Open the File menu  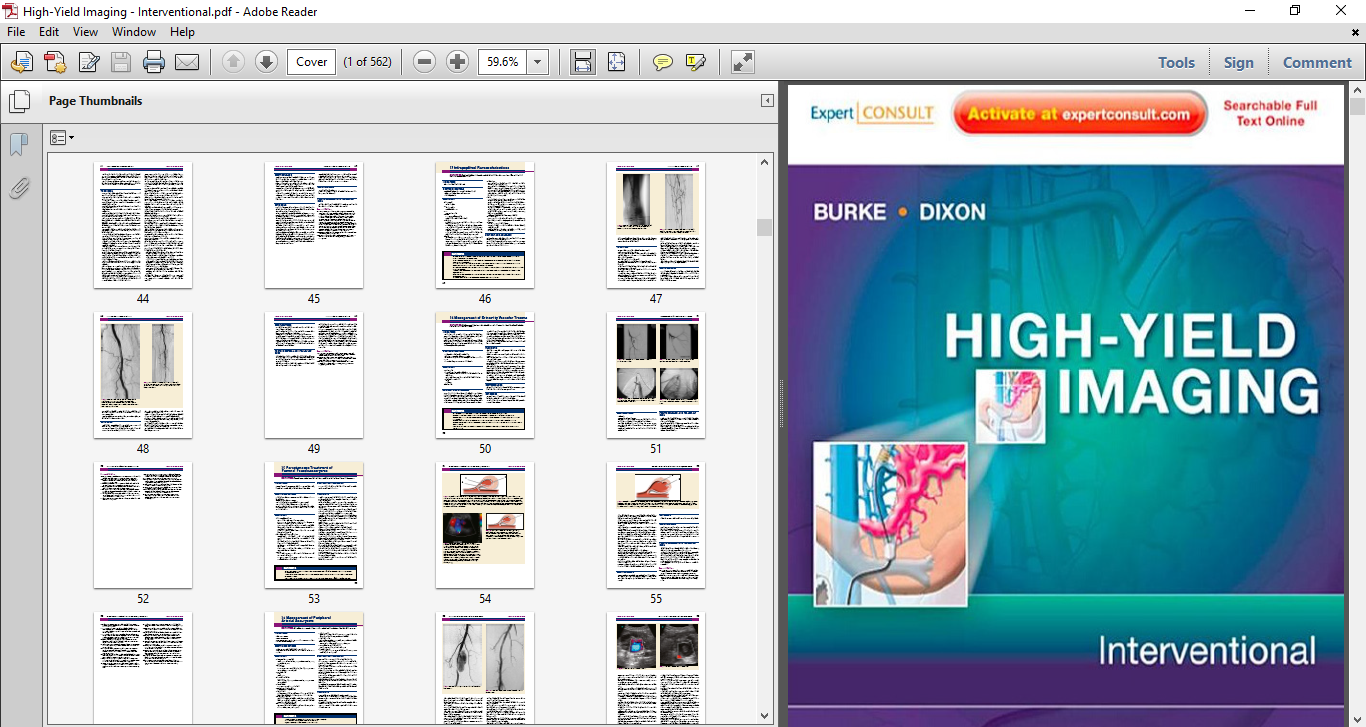[16, 32]
